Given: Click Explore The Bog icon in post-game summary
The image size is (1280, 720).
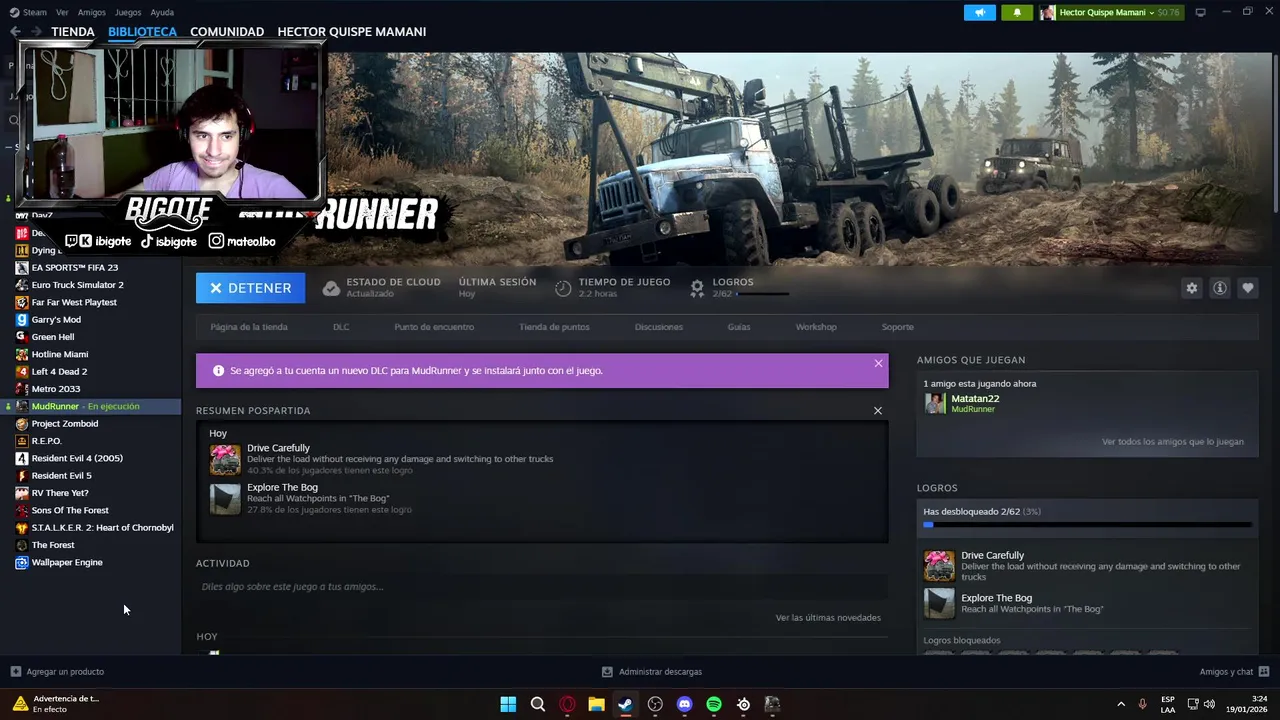Looking at the screenshot, I should tap(225, 498).
